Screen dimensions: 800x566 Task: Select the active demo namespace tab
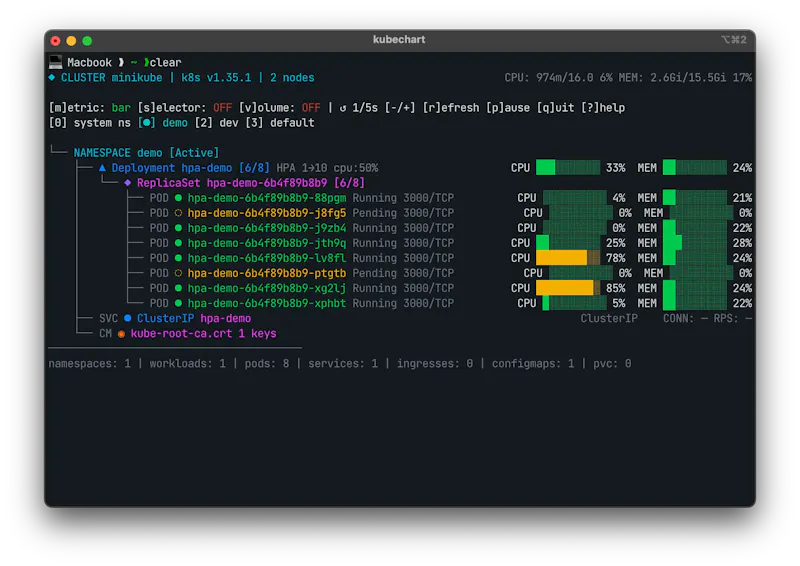click(163, 123)
